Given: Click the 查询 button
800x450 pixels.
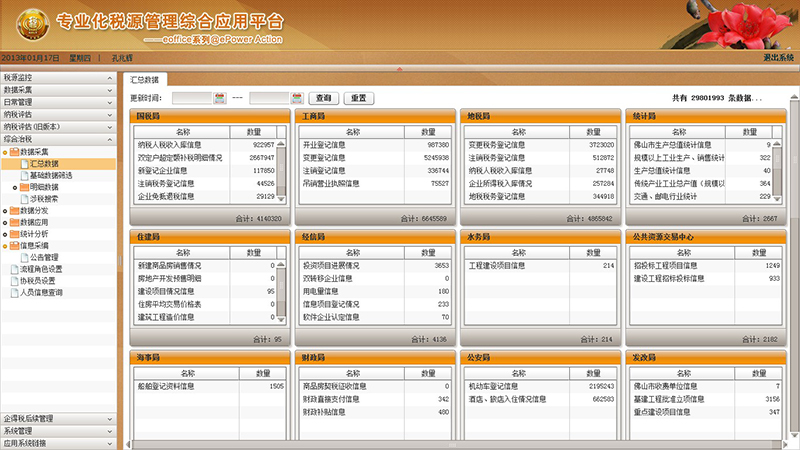Looking at the screenshot, I should 323,98.
